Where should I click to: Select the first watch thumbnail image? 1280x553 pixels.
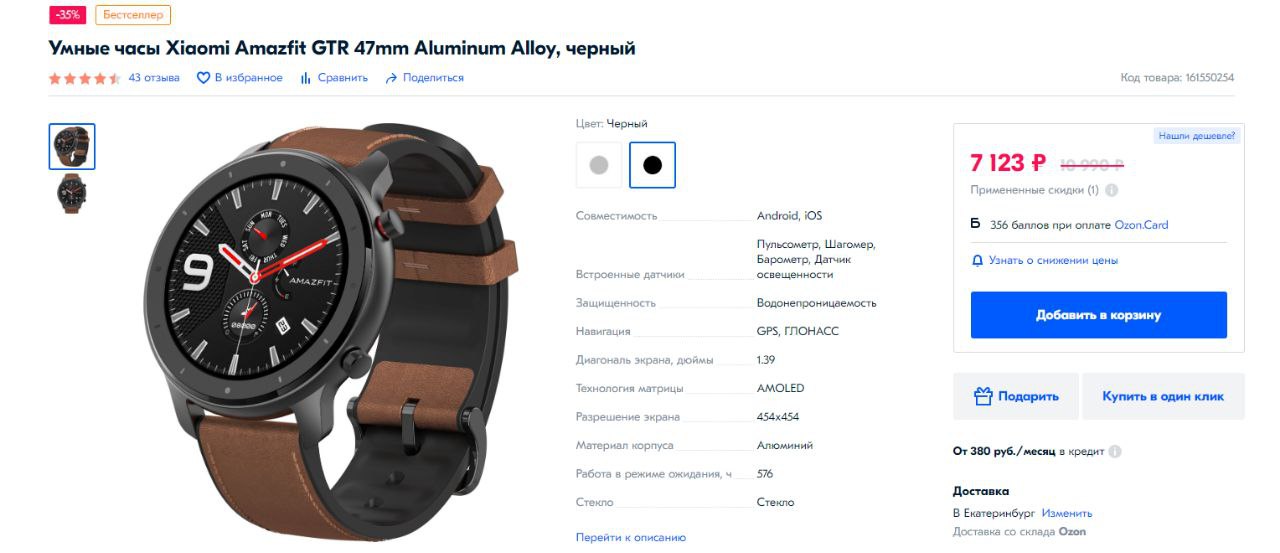72,147
